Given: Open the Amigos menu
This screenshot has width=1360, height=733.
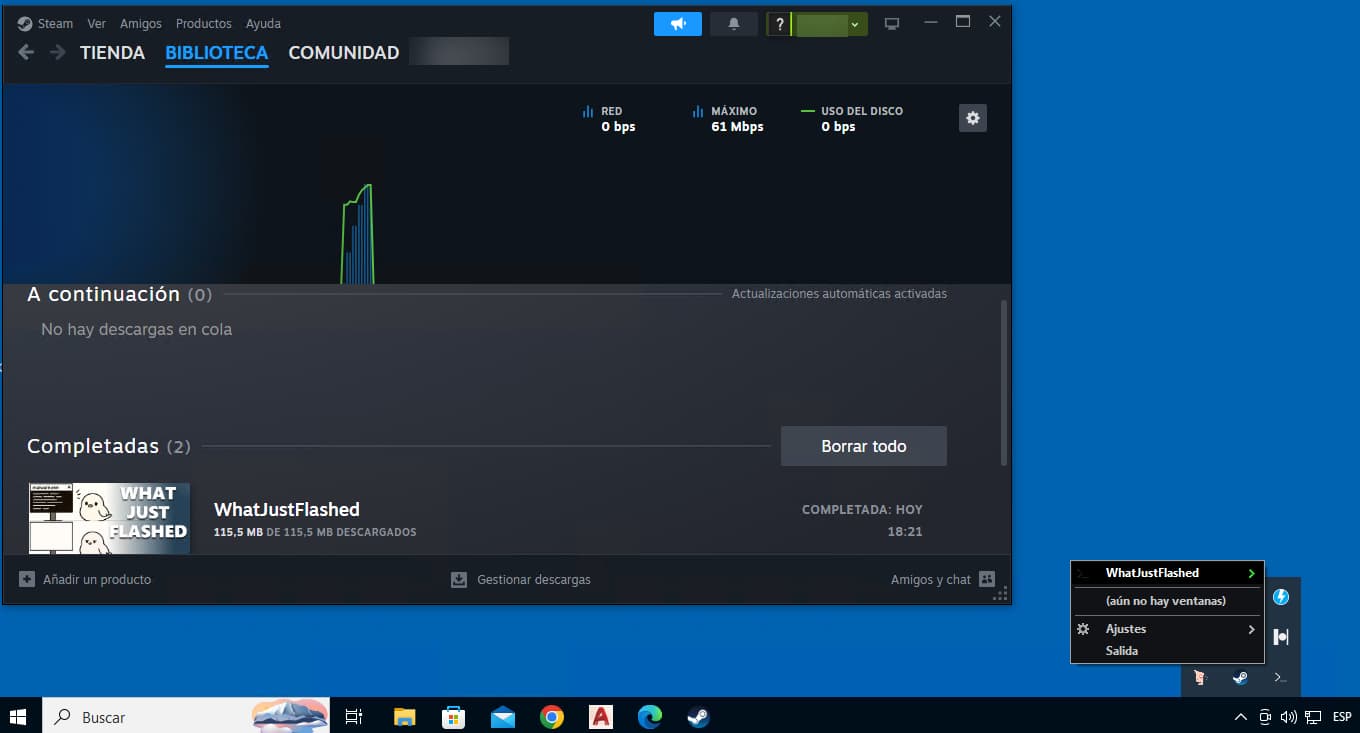Looking at the screenshot, I should coord(141,23).
